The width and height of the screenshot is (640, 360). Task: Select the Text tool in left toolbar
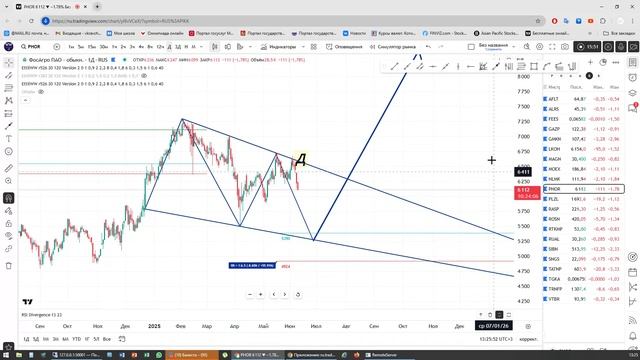9,139
